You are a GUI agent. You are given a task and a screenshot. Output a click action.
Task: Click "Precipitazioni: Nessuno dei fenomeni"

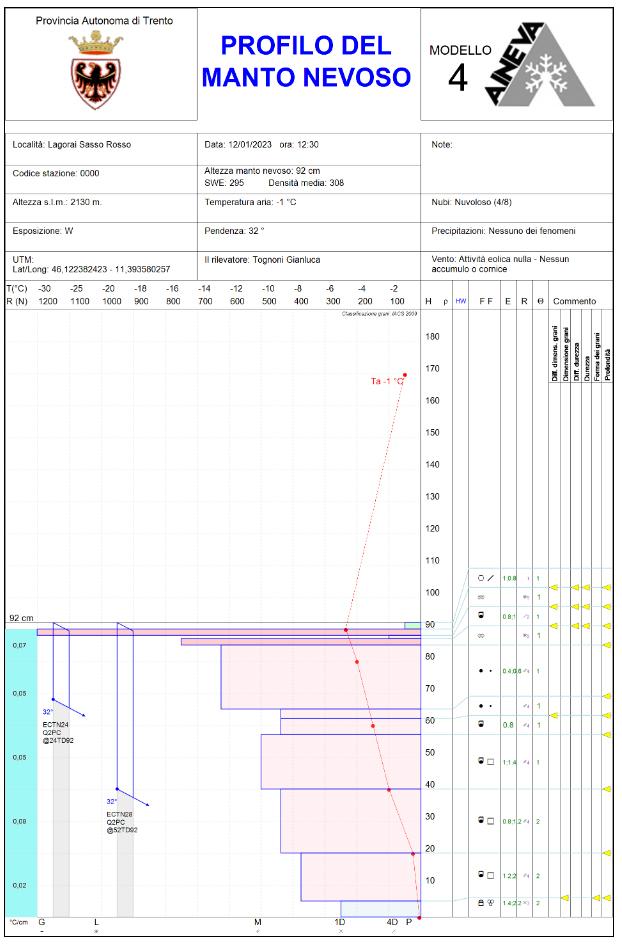tap(503, 231)
